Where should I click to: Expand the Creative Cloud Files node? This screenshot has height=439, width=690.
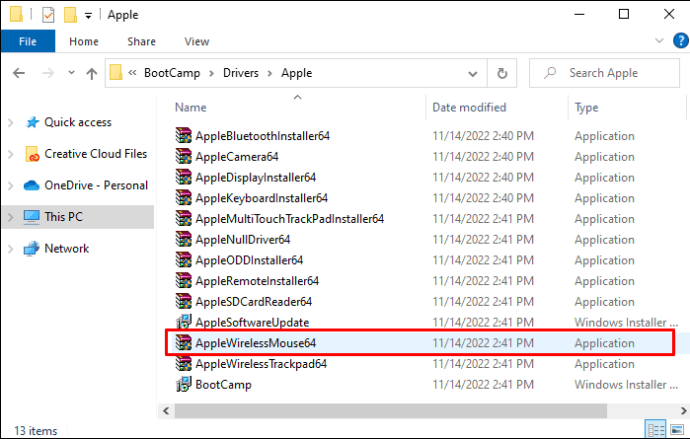point(11,154)
